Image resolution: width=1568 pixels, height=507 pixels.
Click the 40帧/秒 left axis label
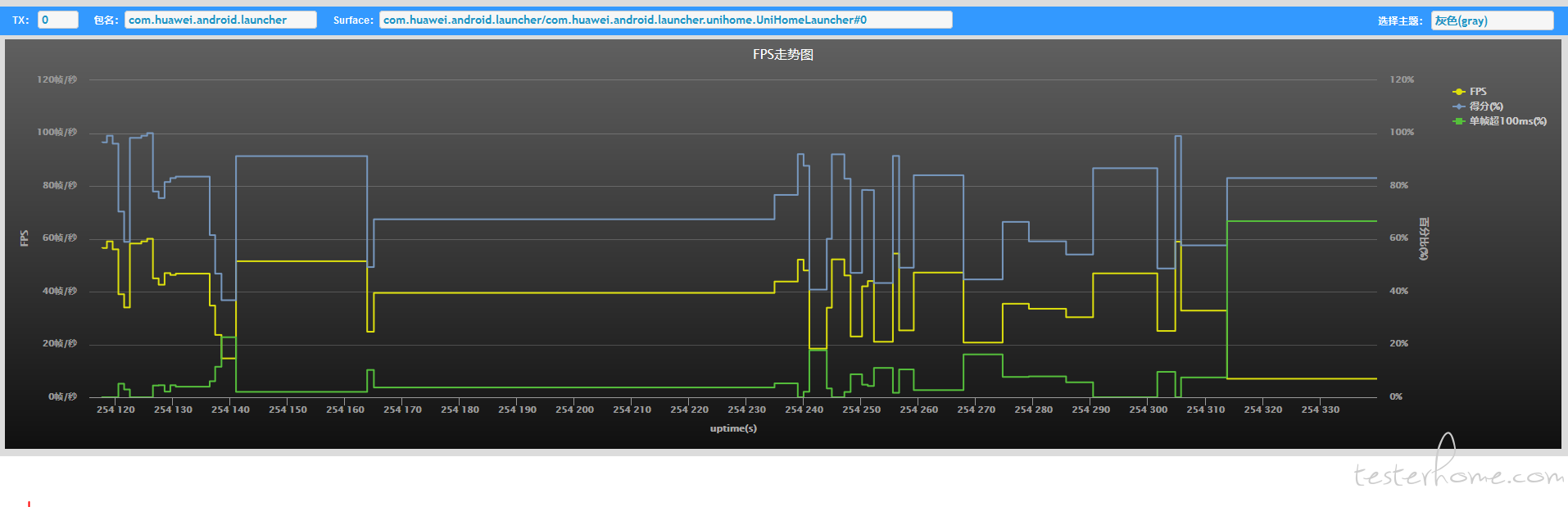60,291
